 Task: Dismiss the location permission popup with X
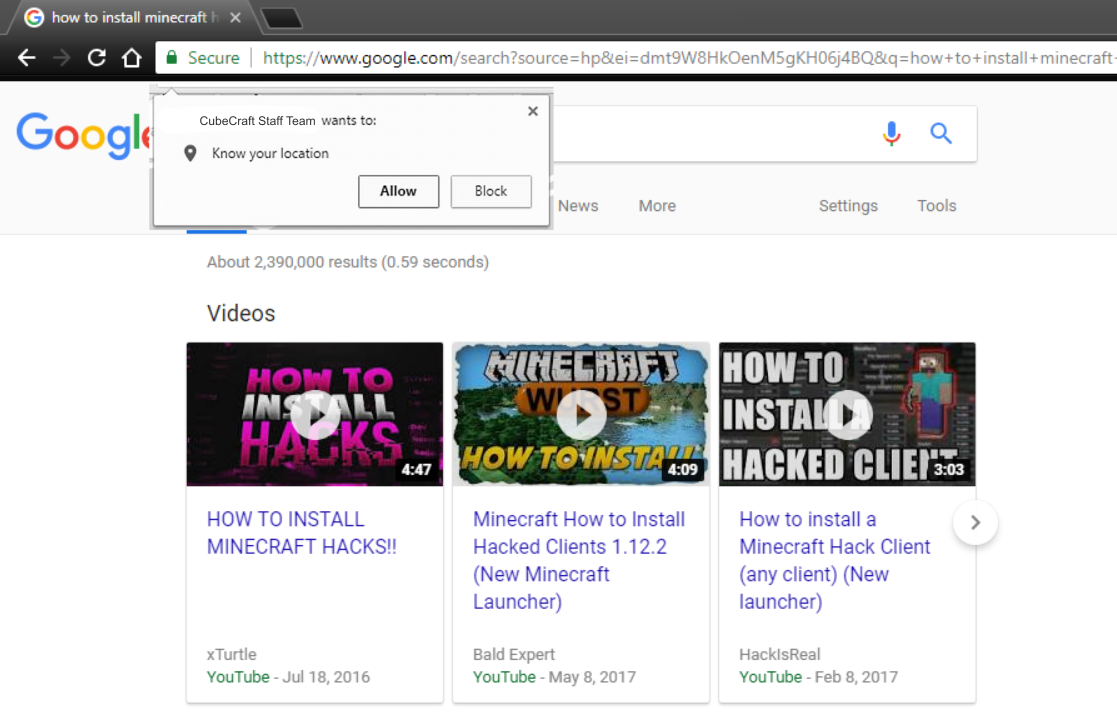pyautogui.click(x=533, y=111)
